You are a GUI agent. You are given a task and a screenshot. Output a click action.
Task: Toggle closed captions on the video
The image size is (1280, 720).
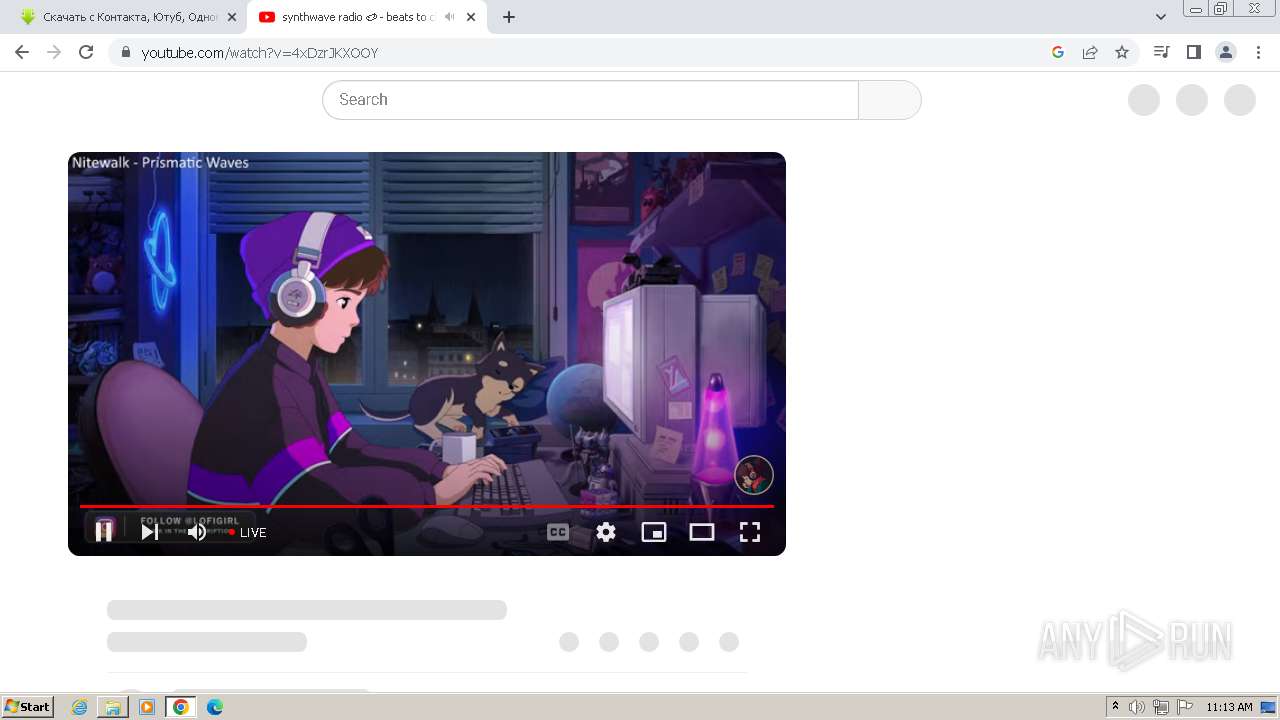tap(558, 532)
